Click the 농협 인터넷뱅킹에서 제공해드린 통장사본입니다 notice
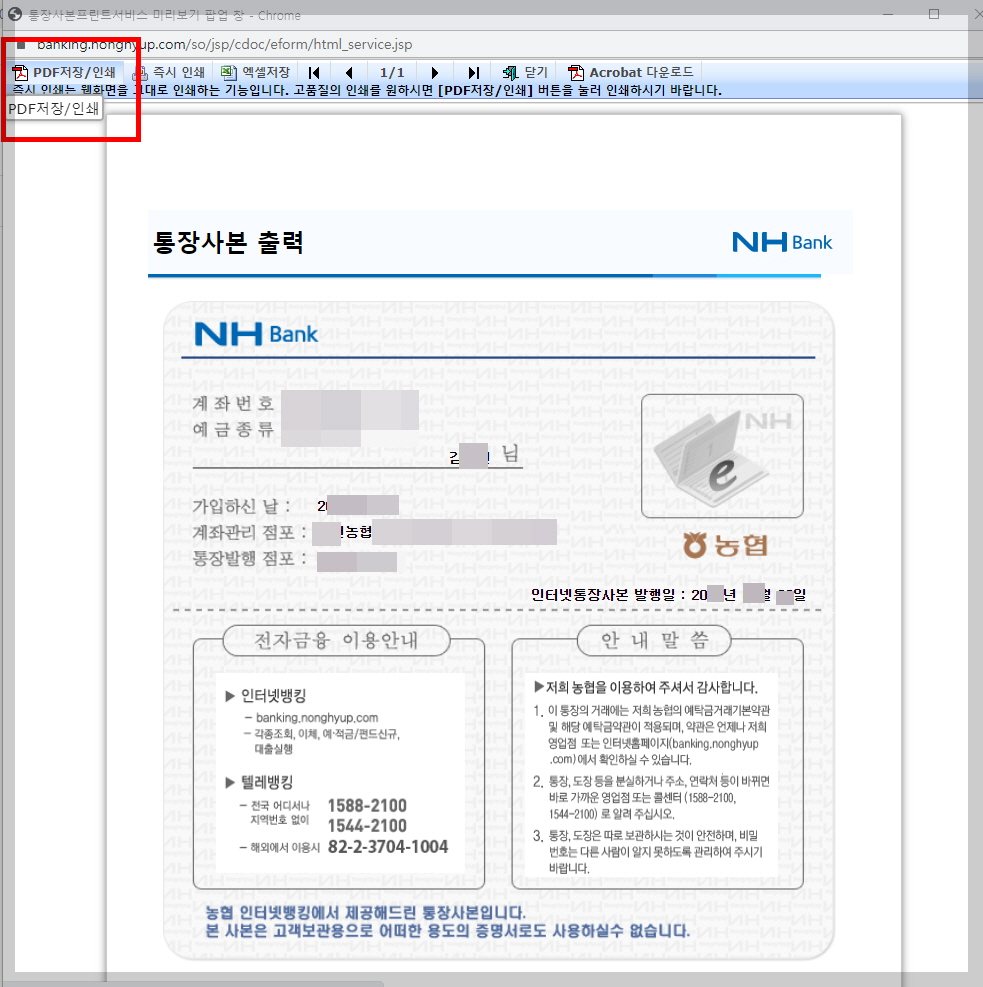This screenshot has height=987, width=983. 366,913
